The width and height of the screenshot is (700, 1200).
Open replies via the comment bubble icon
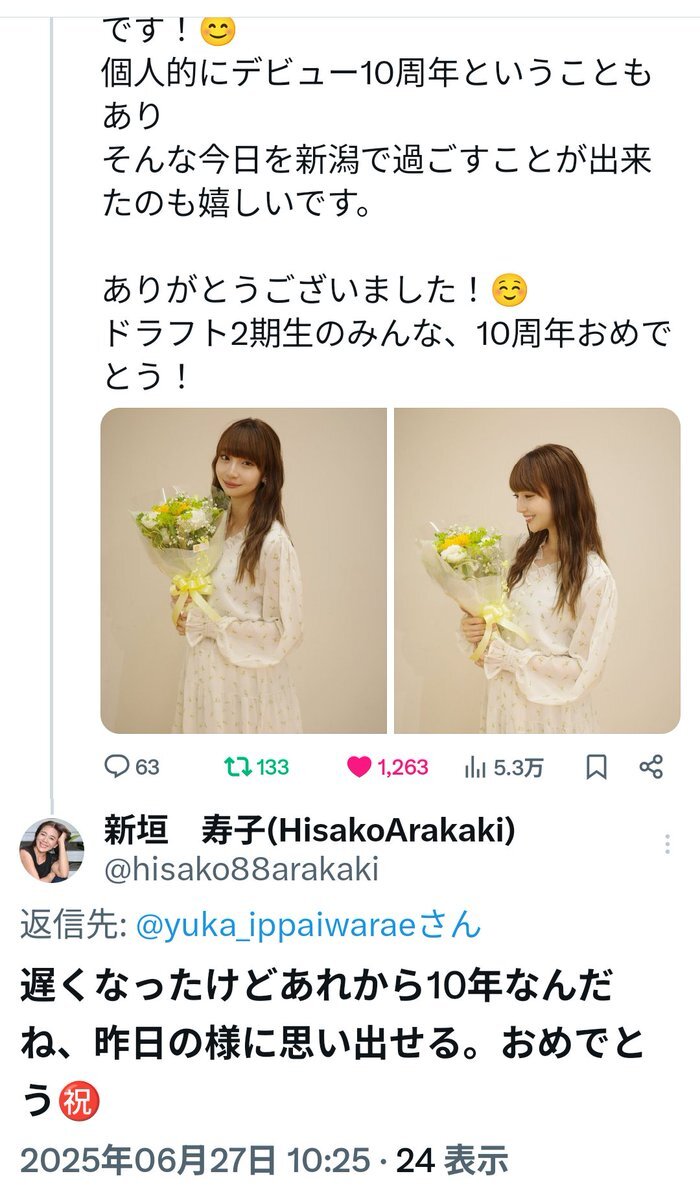pyautogui.click(x=118, y=767)
